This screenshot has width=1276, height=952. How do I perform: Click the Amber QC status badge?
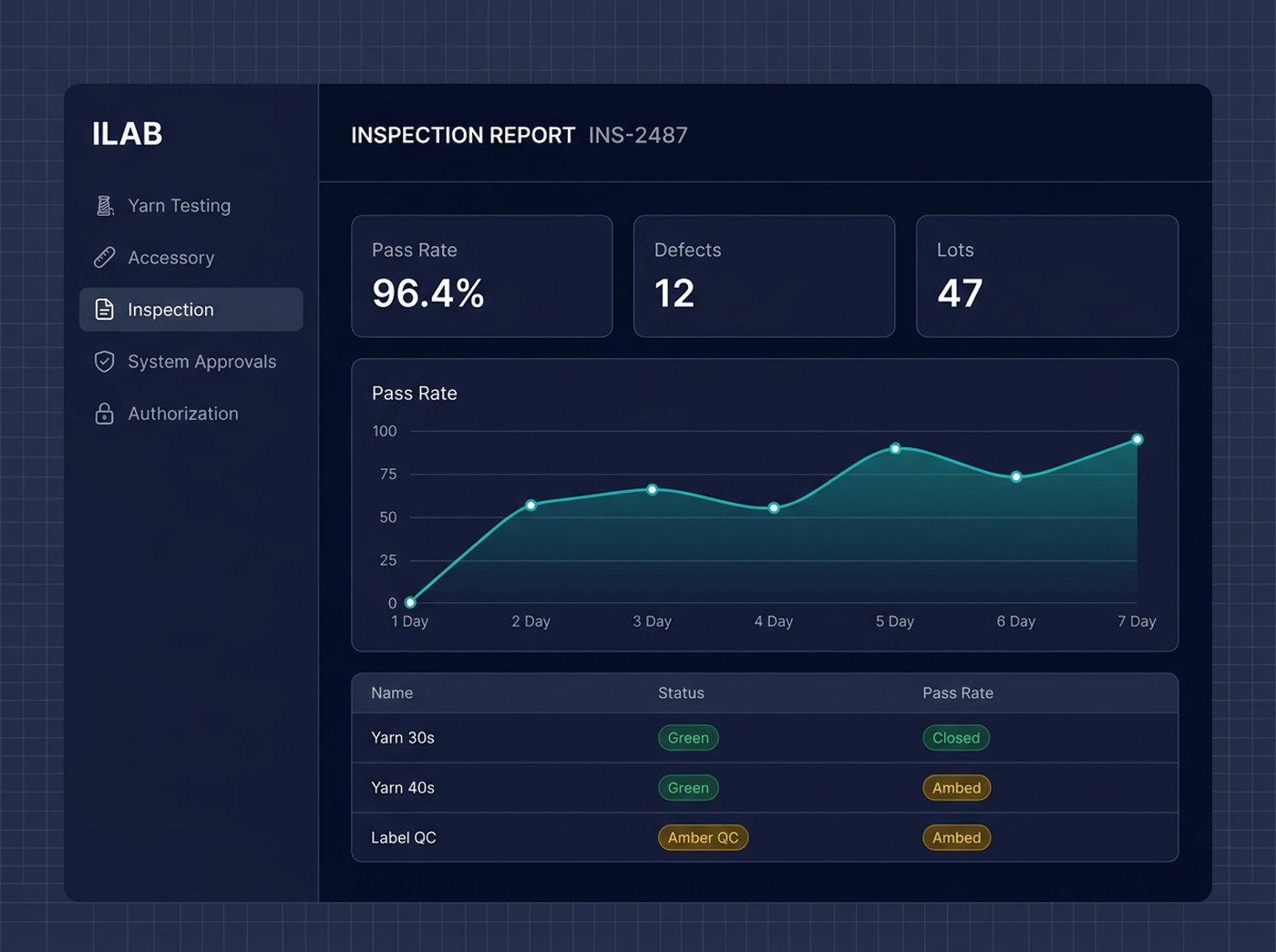pos(703,838)
